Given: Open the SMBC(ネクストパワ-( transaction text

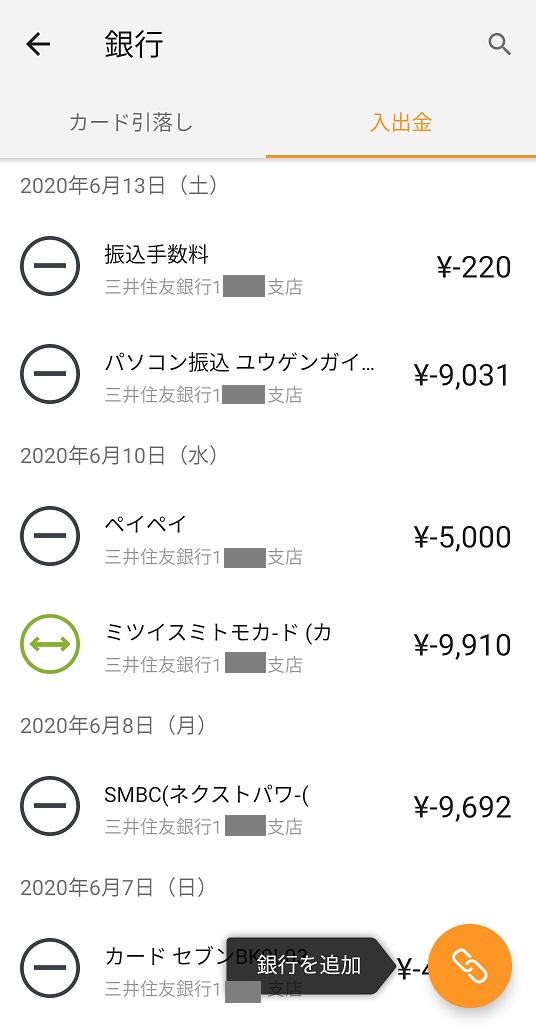Looking at the screenshot, I should (x=207, y=794).
